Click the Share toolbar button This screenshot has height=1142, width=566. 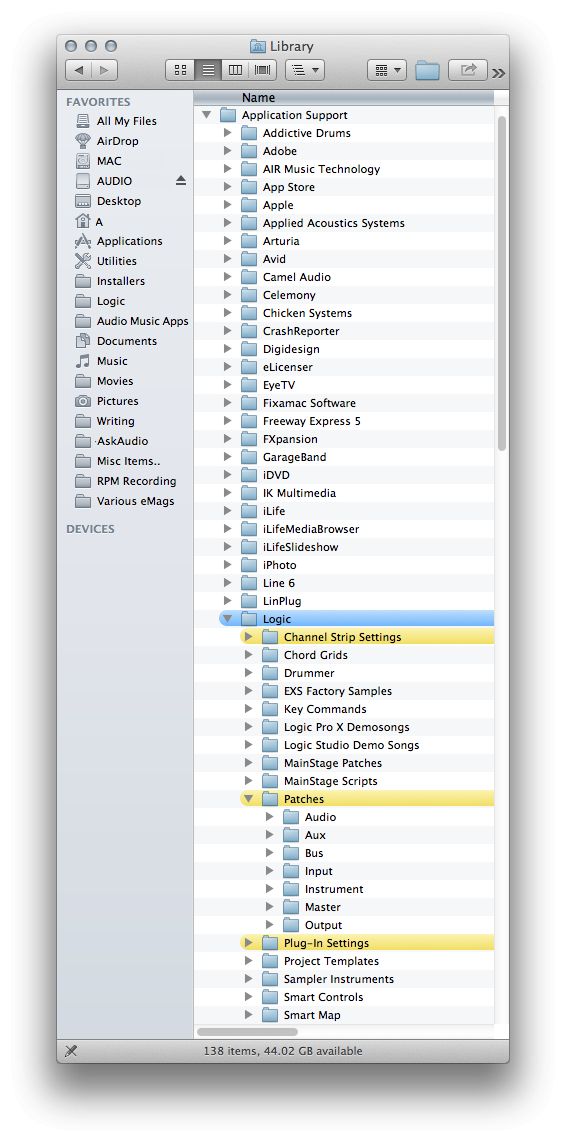(x=468, y=71)
